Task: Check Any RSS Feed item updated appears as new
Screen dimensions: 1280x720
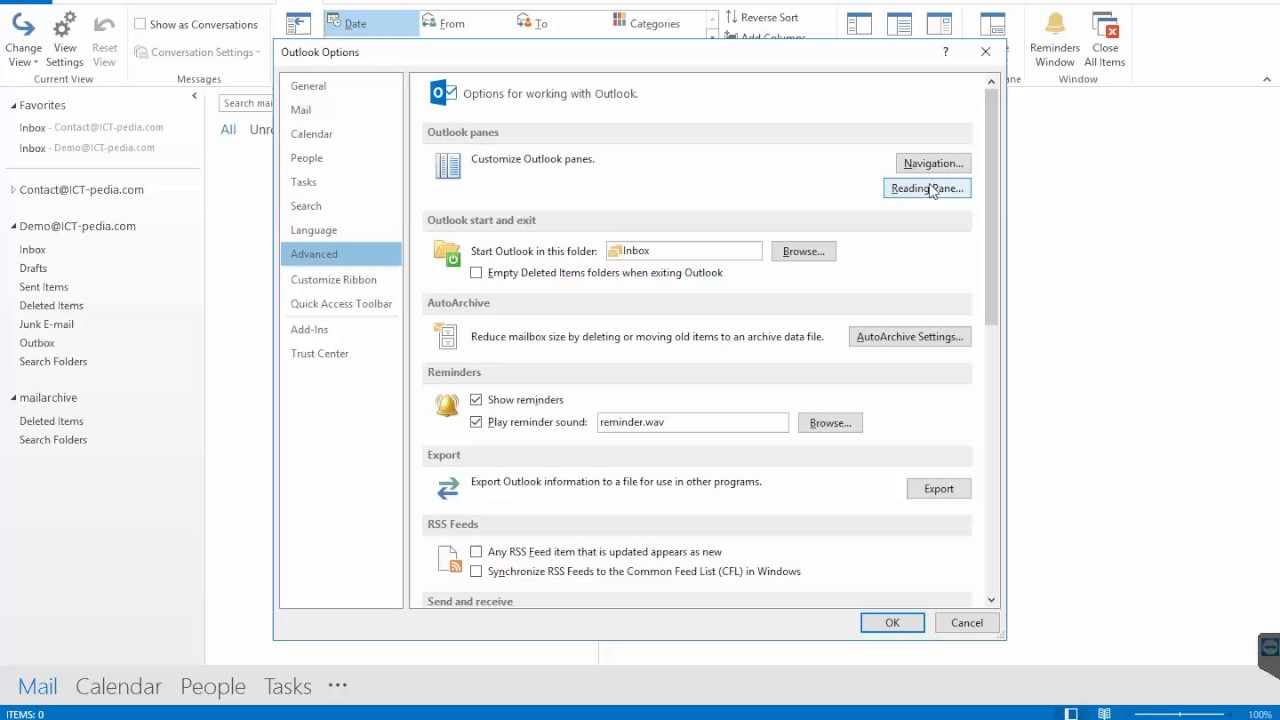Action: pyautogui.click(x=476, y=552)
